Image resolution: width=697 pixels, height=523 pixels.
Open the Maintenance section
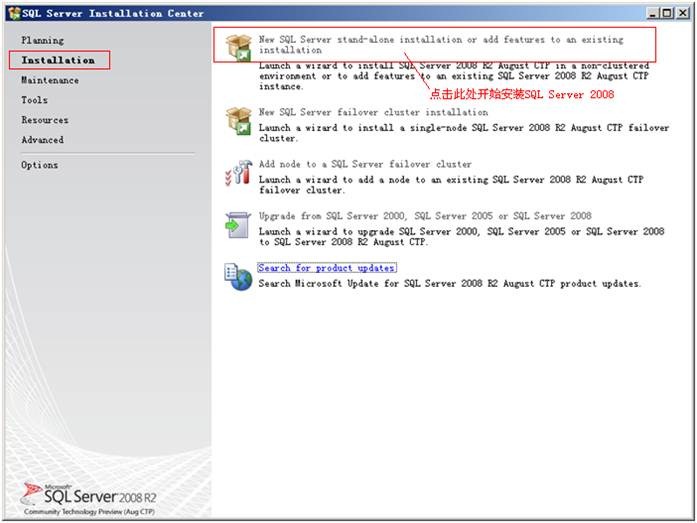[50, 80]
